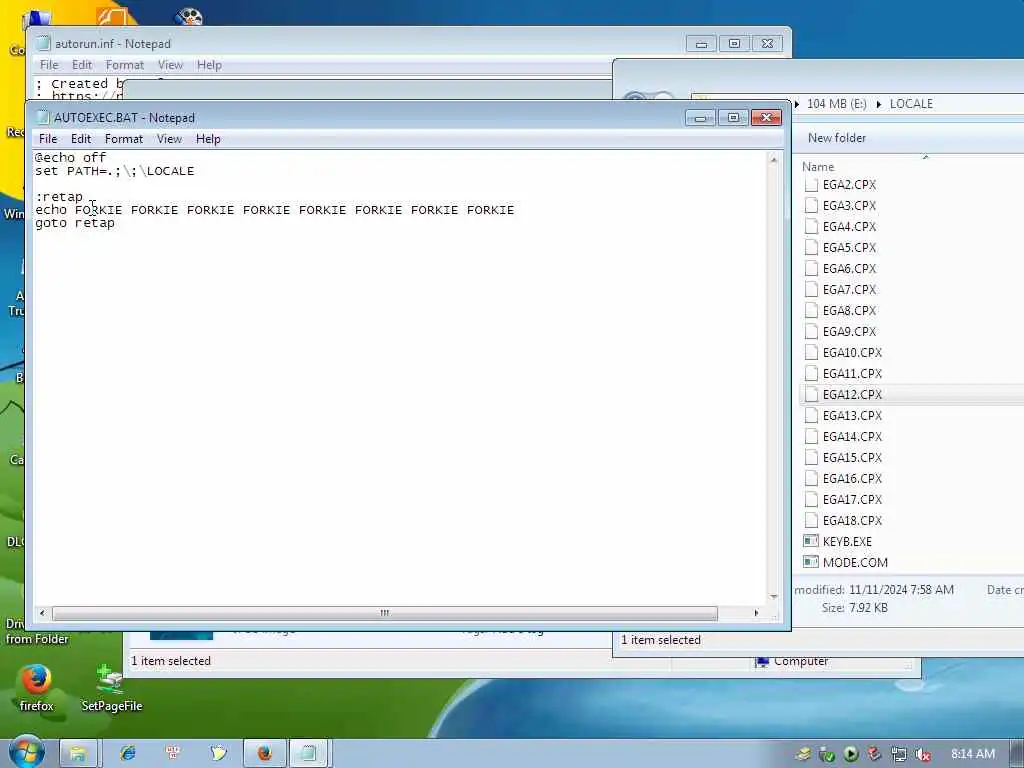The height and width of the screenshot is (768, 1024).
Task: Click New folder in the Explorer toolbar
Action: 837,138
